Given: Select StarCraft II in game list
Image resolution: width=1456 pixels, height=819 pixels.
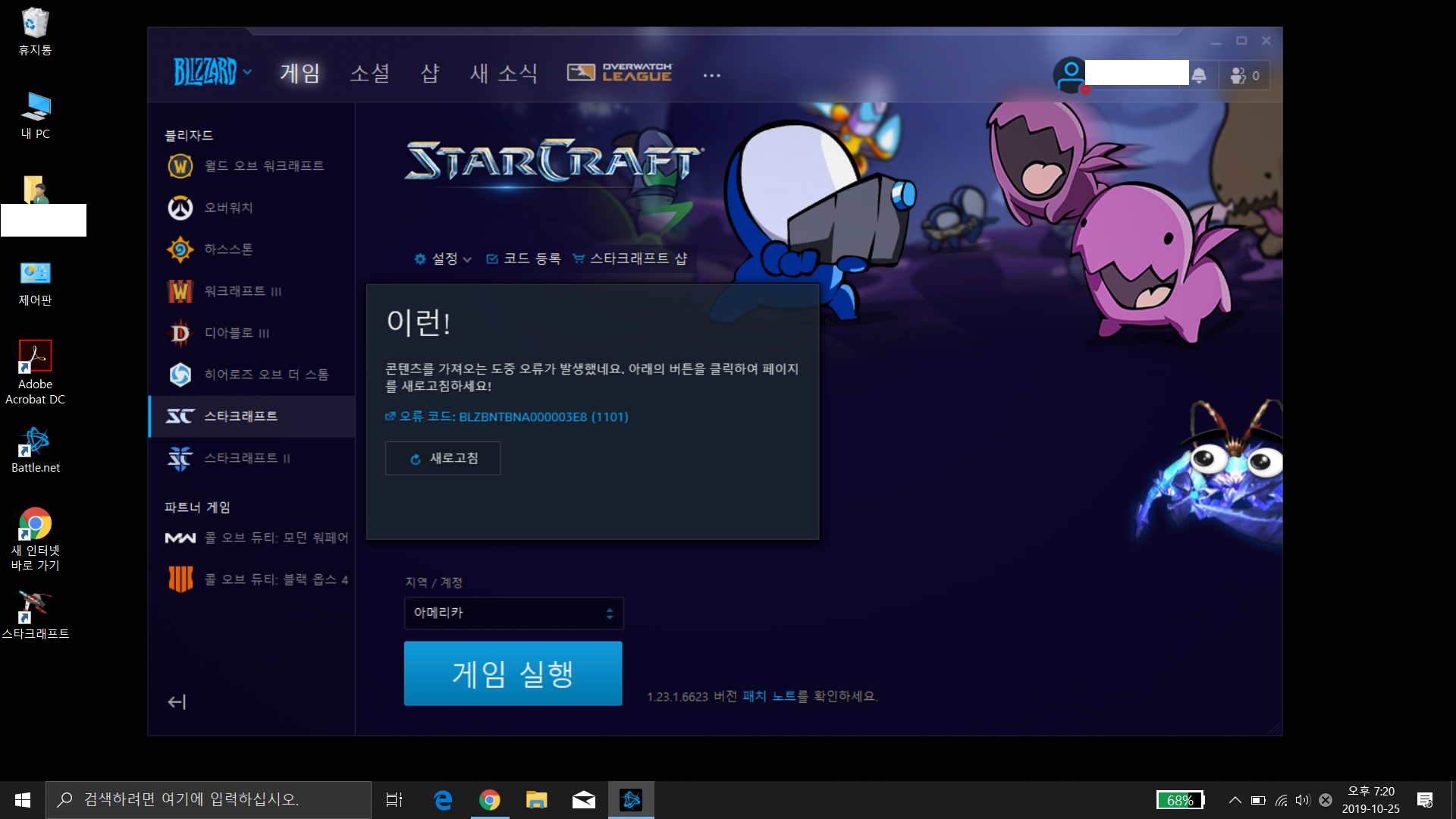Looking at the screenshot, I should click(246, 458).
